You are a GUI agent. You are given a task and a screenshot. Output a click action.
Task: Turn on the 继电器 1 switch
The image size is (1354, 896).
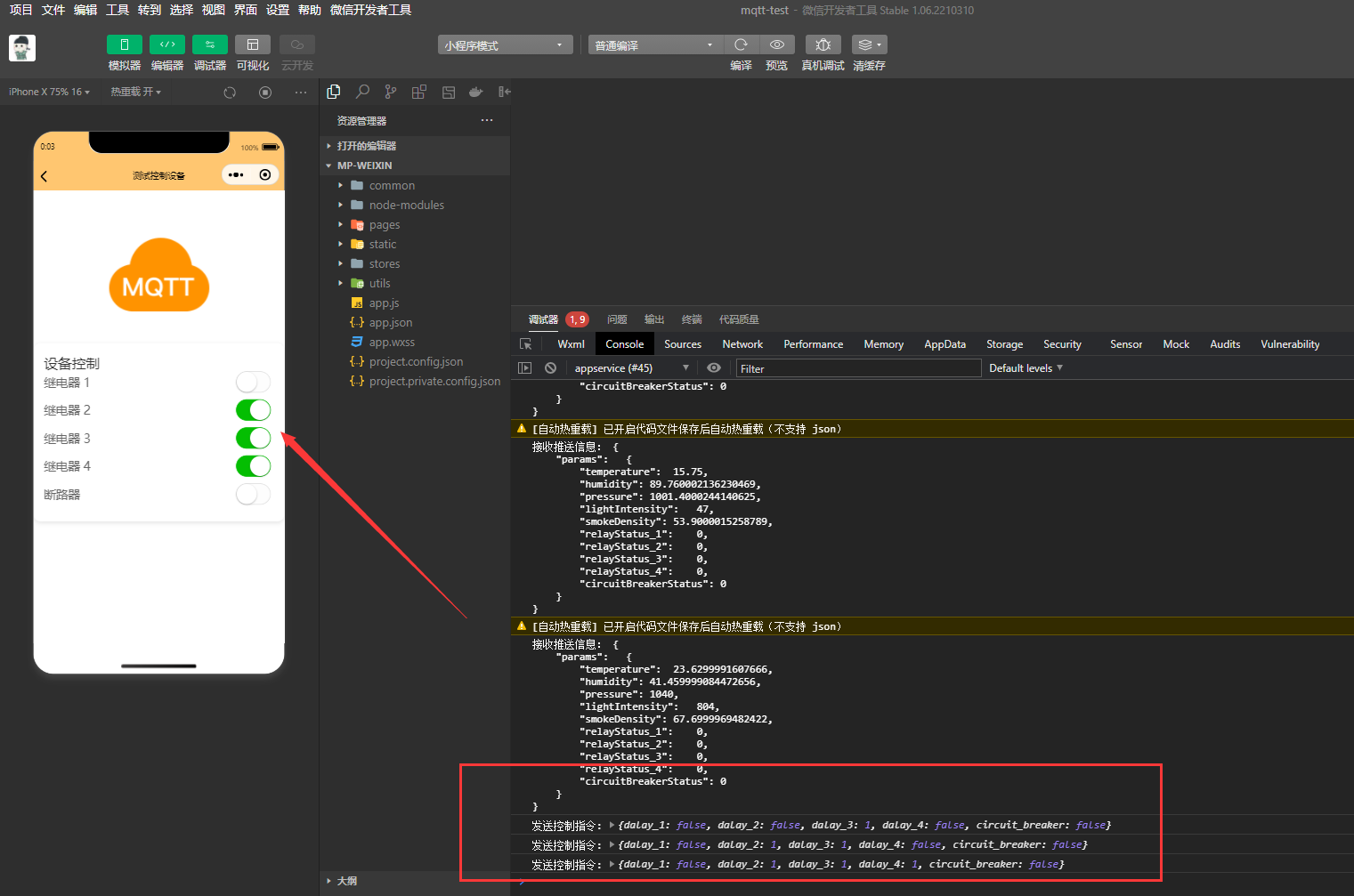(x=253, y=383)
